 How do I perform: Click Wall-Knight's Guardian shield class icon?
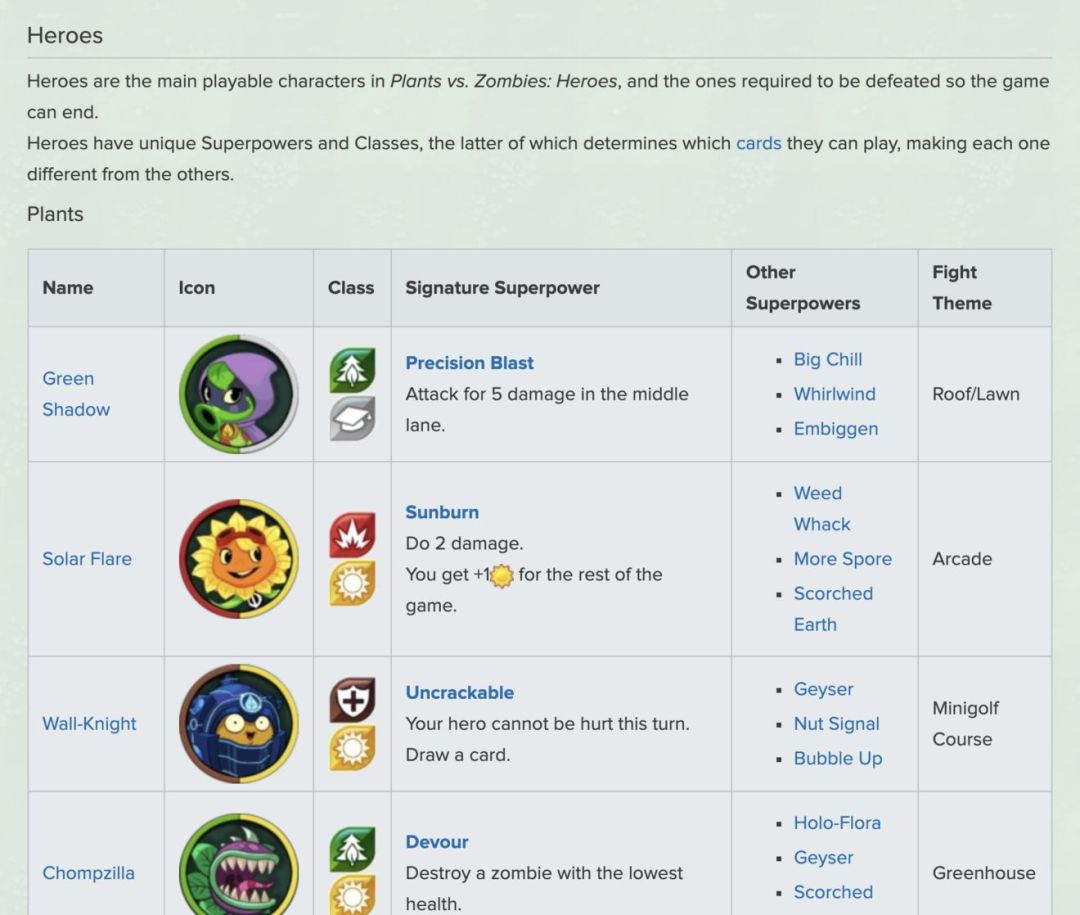pos(352,700)
